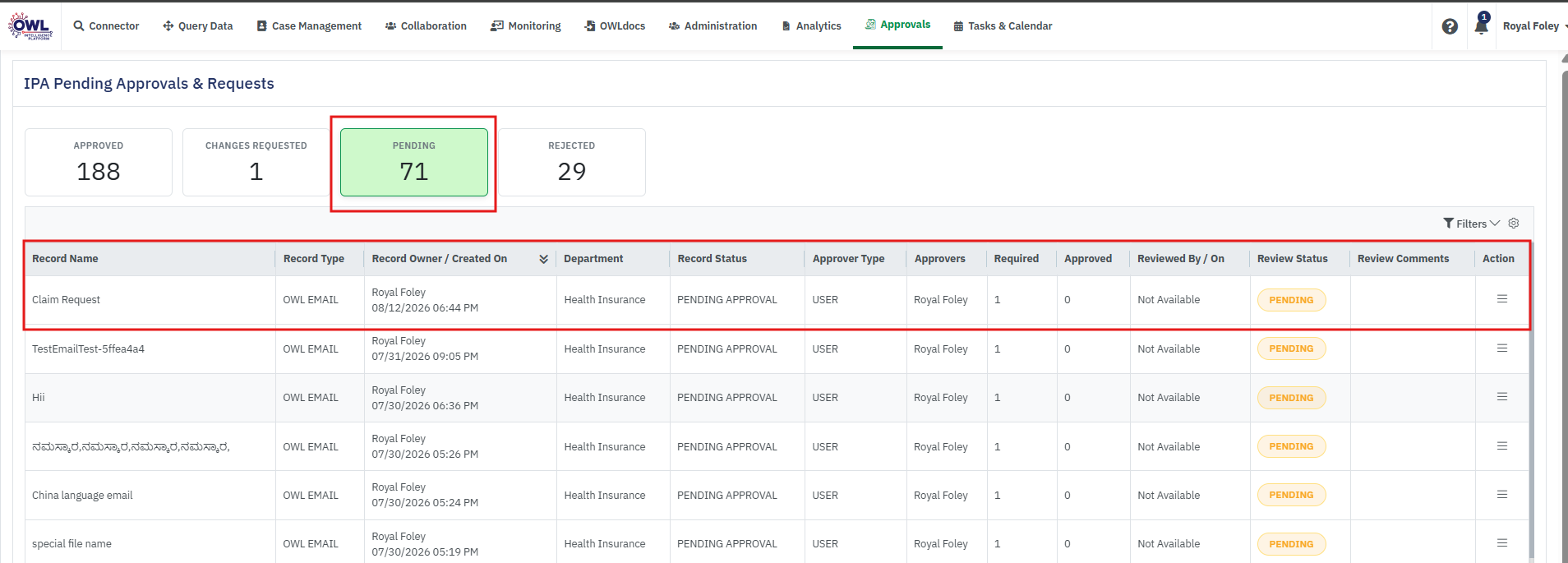Open action menu for special file name row
The height and width of the screenshot is (563, 1568).
[1501, 543]
